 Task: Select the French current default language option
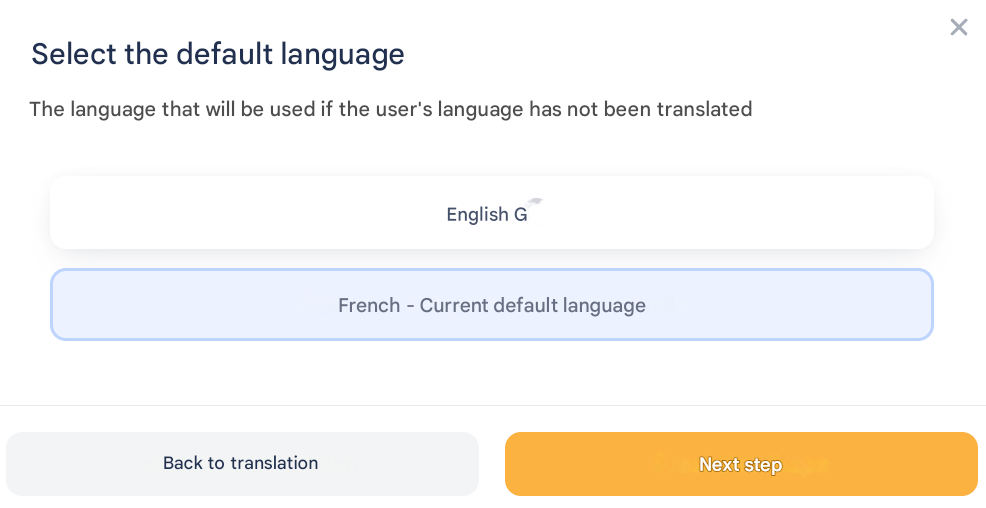tap(491, 305)
